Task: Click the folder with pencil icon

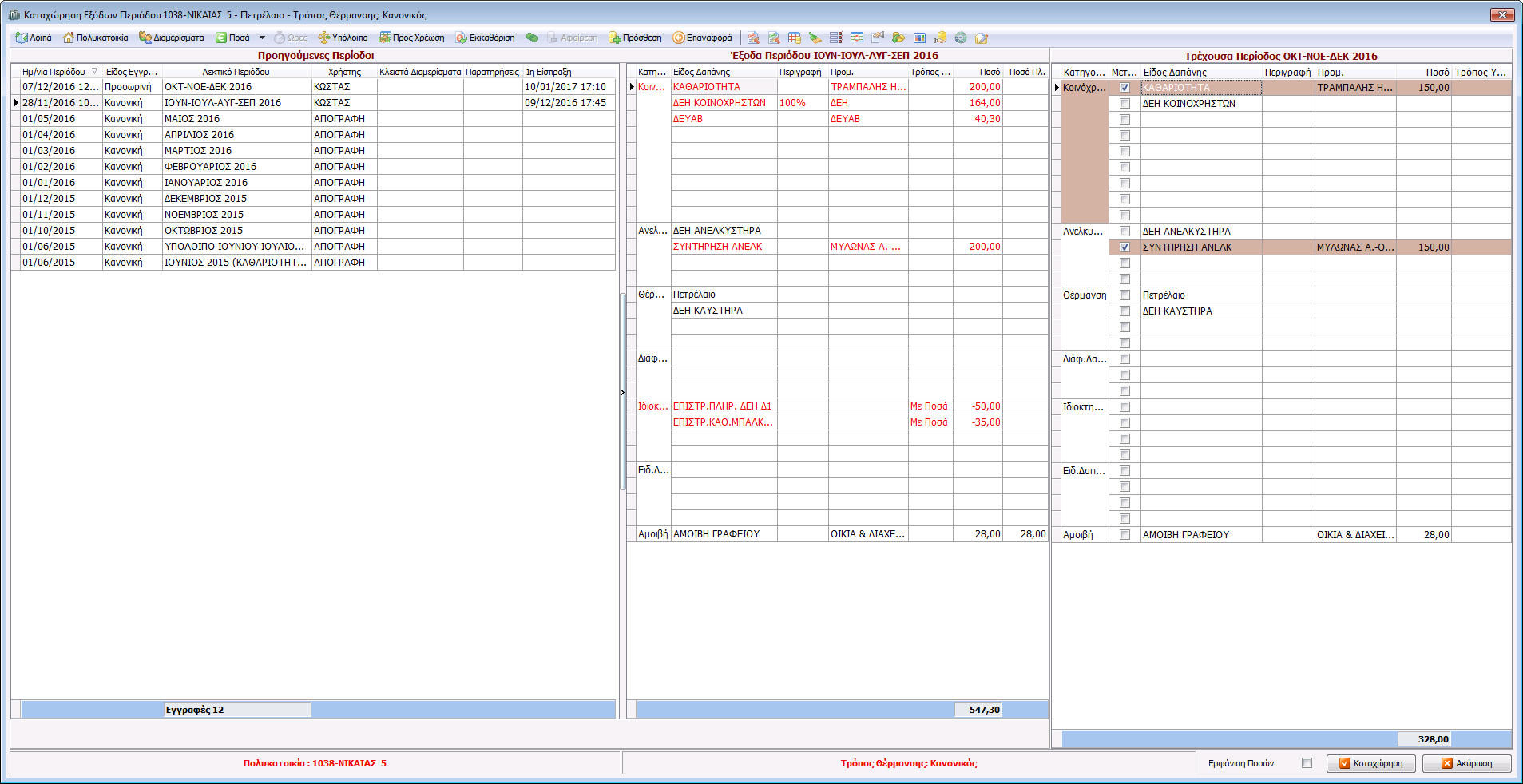Action: tap(982, 38)
